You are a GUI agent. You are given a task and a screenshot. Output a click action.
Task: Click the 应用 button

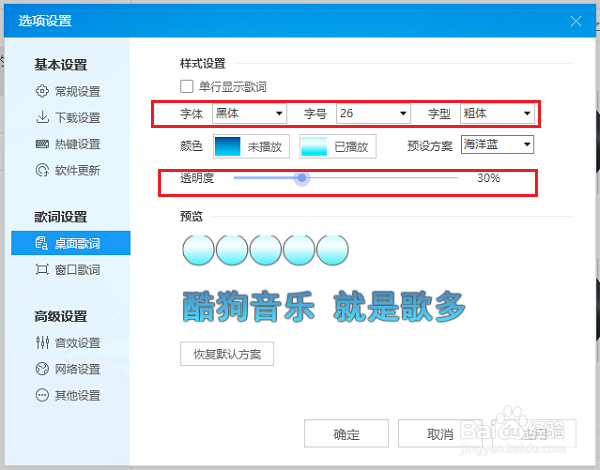click(534, 434)
